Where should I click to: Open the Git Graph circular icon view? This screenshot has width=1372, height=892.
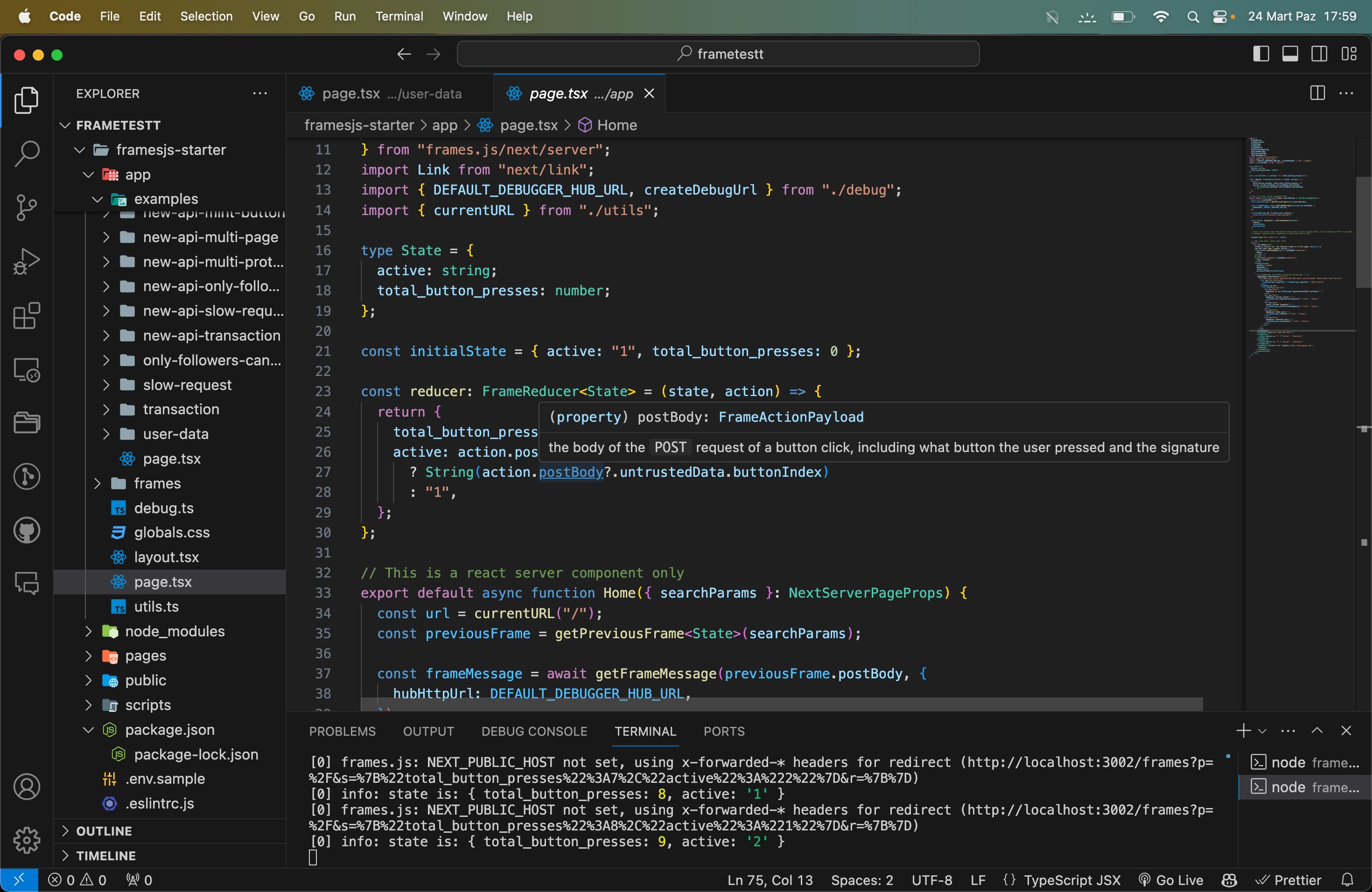[x=27, y=476]
